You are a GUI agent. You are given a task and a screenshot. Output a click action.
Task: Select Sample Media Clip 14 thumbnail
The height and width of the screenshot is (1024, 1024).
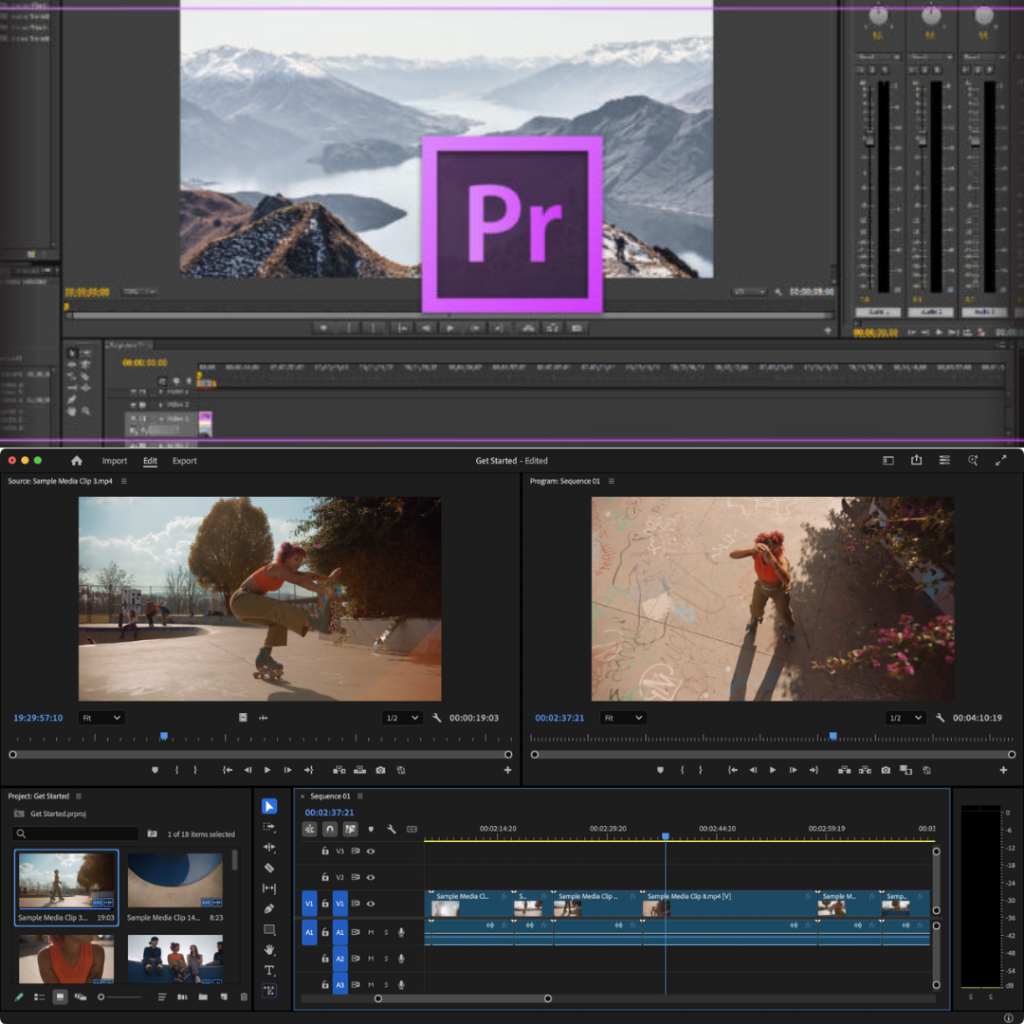[x=175, y=880]
